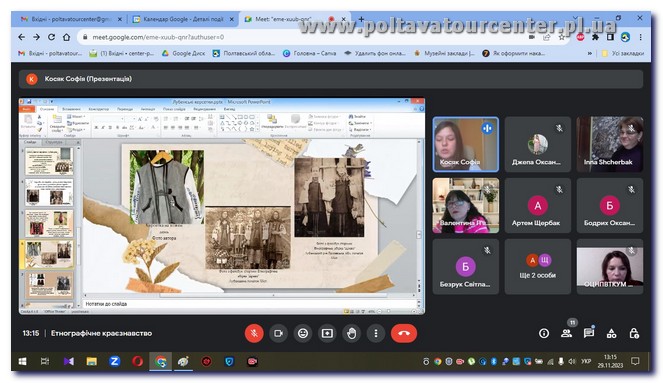This screenshot has height=383, width=663.
Task: Expand hidden bookmarks chevron
Action: (x=590, y=53)
